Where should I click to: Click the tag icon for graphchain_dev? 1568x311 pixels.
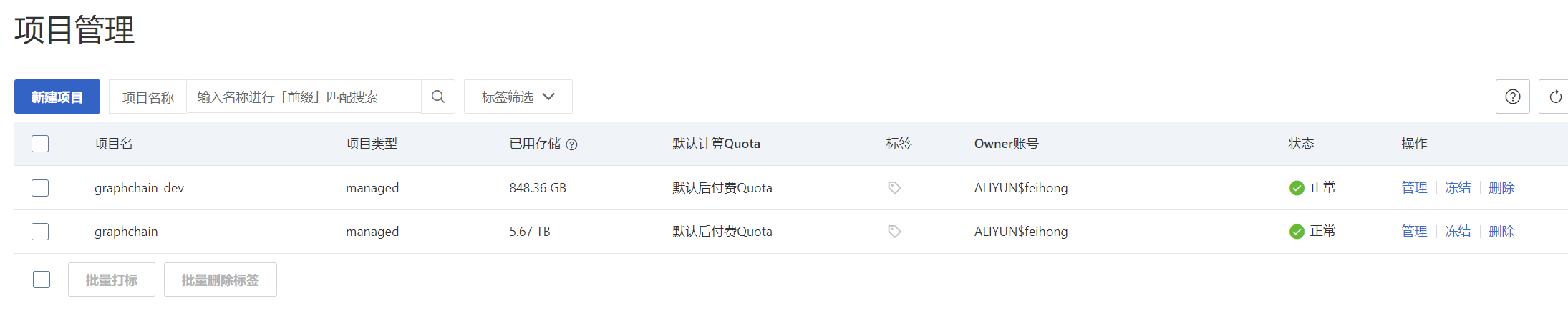coord(894,188)
